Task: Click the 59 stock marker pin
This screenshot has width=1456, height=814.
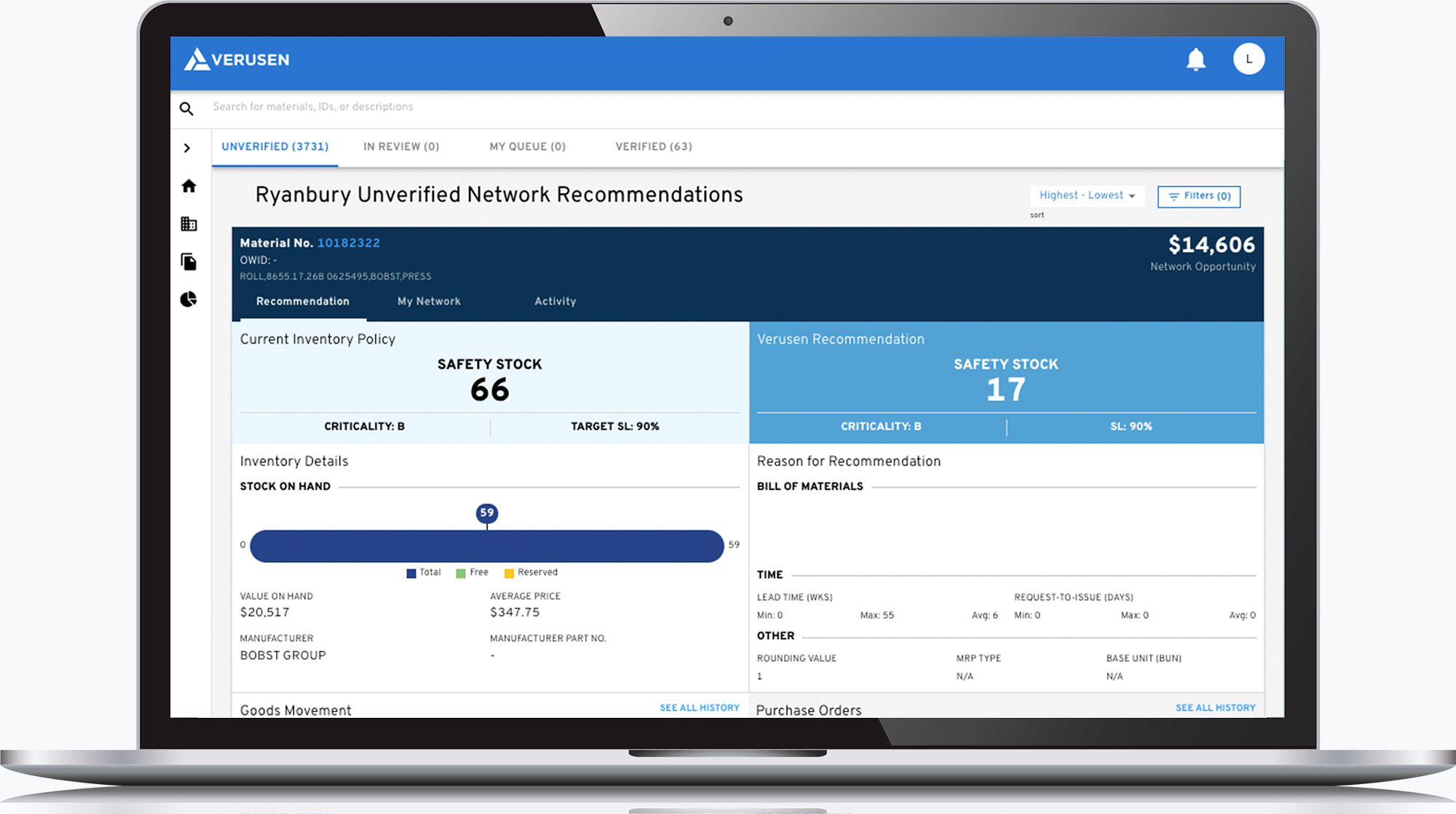Action: (486, 513)
